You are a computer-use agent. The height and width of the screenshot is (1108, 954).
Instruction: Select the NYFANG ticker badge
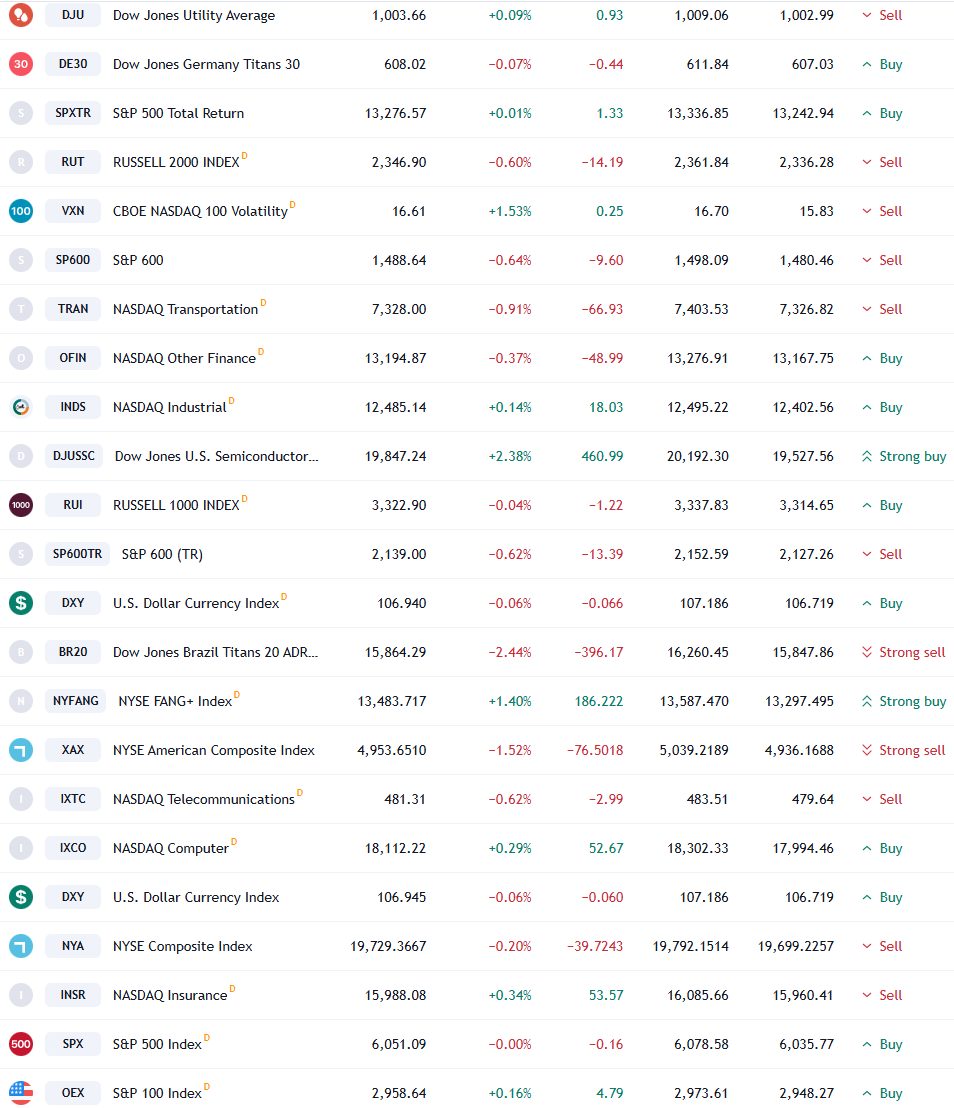pos(76,701)
